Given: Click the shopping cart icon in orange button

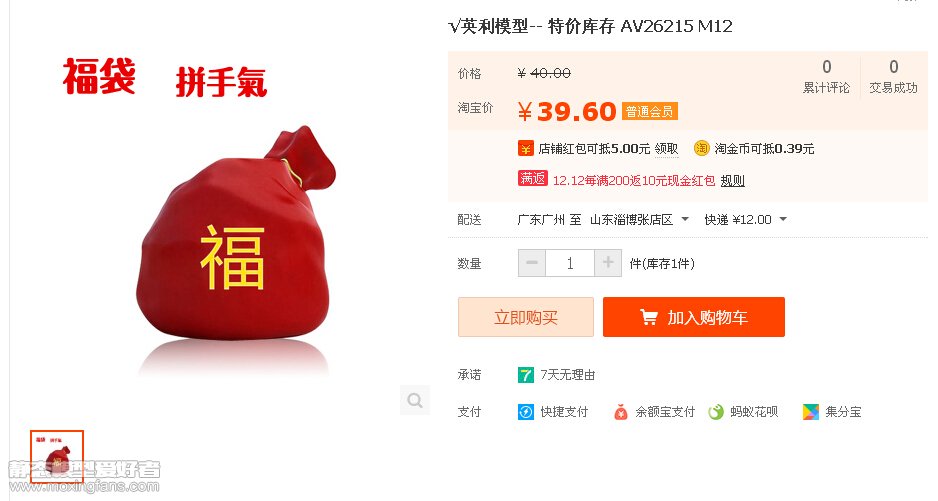Looking at the screenshot, I should pos(649,317).
